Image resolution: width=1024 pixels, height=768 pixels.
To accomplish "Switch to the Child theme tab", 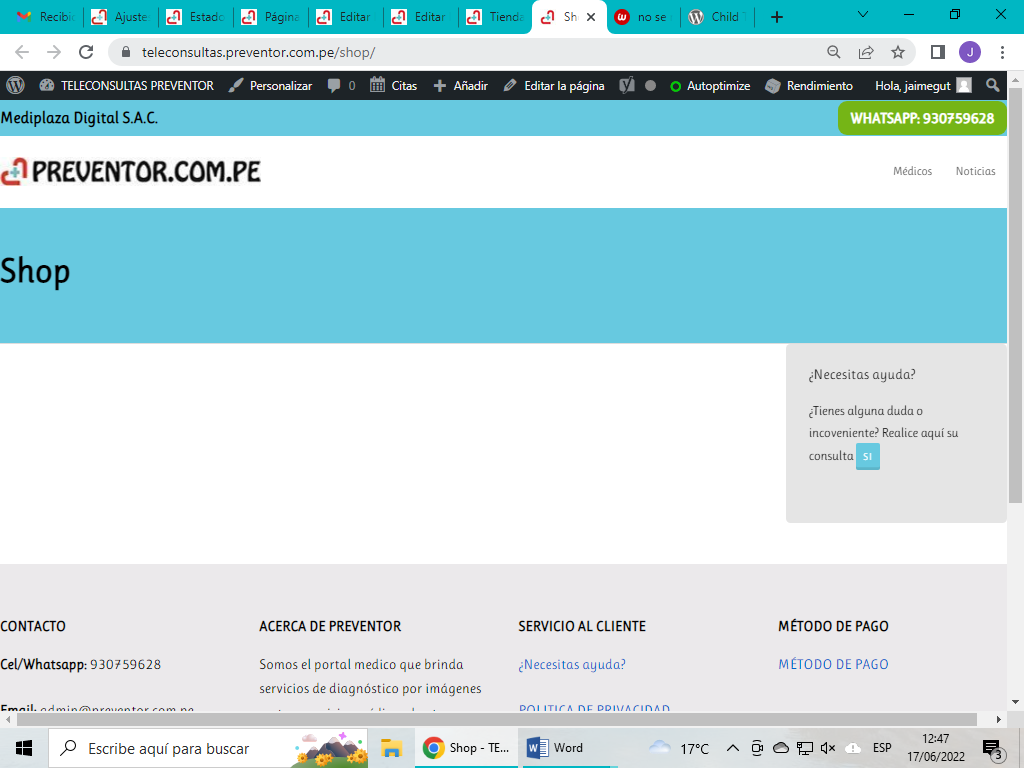I will click(717, 17).
